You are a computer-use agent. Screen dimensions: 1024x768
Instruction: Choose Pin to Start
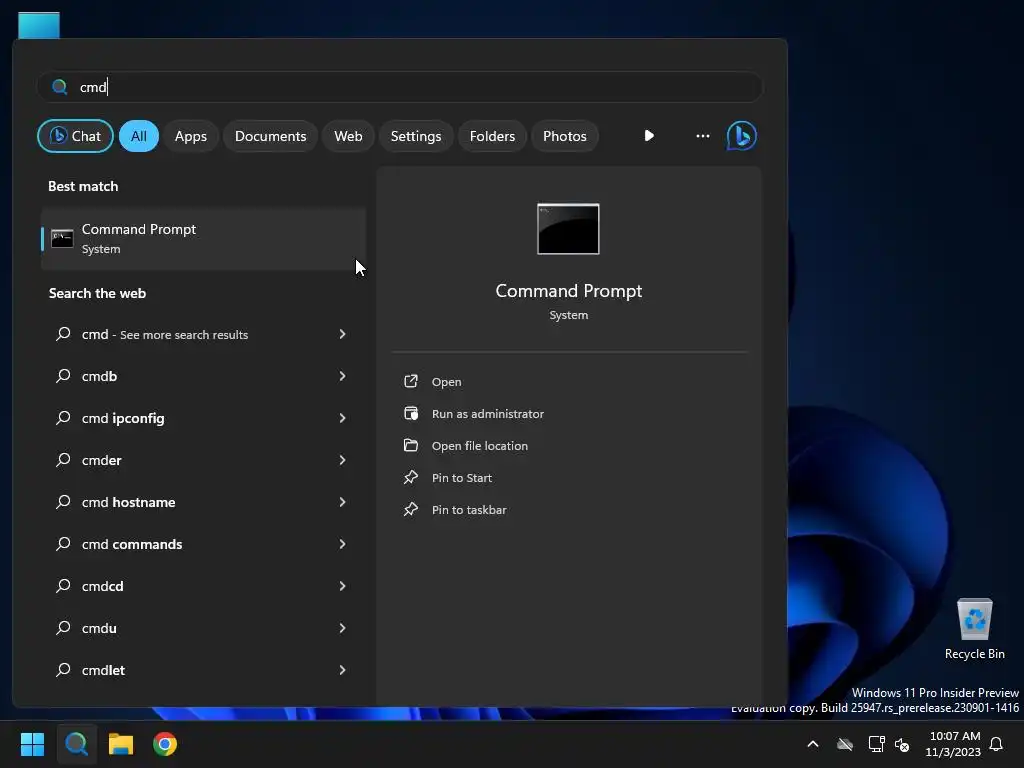click(569, 477)
